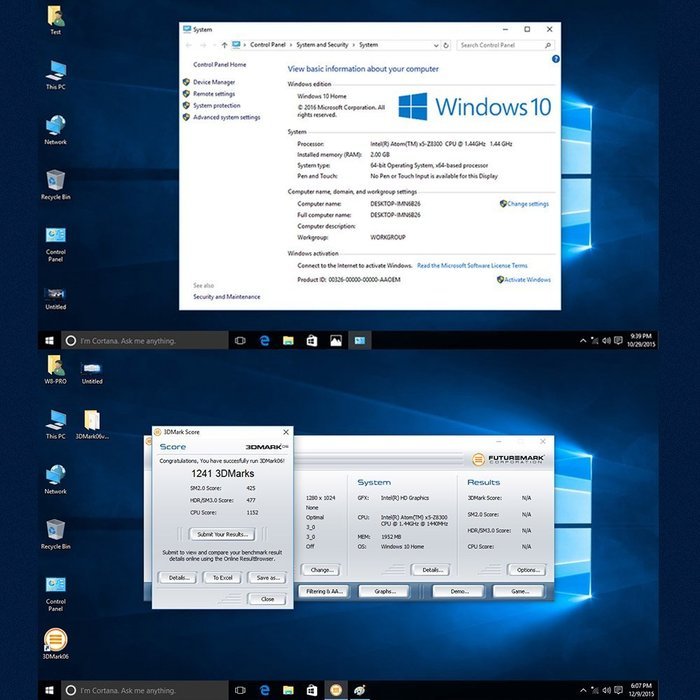Open the Start menu on the 9:39 PM taskbar
This screenshot has width=700, height=700.
coord(49,341)
